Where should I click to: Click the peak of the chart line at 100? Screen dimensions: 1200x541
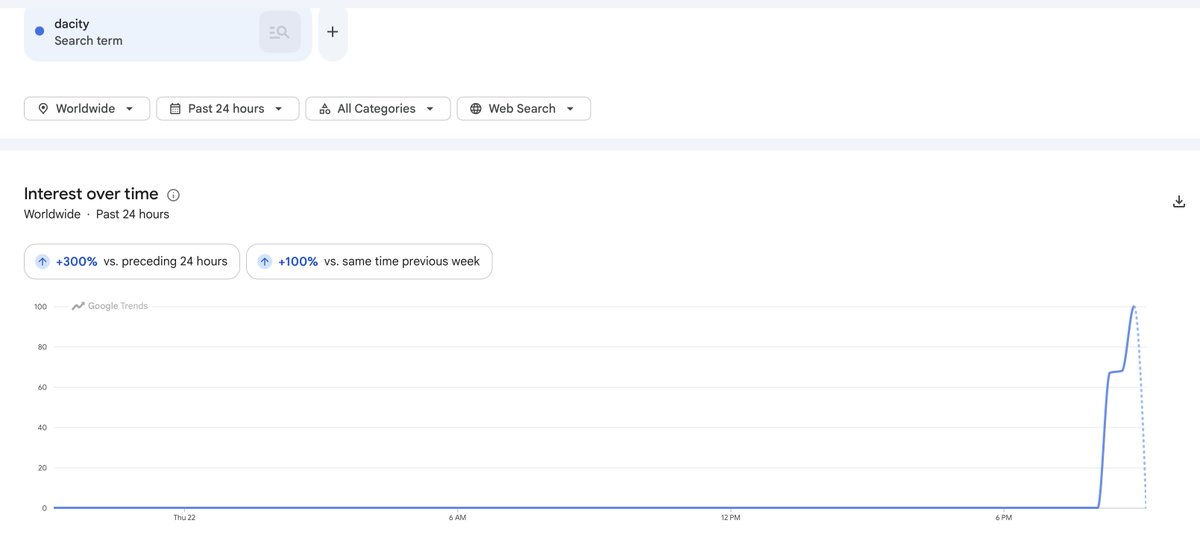point(1134,307)
